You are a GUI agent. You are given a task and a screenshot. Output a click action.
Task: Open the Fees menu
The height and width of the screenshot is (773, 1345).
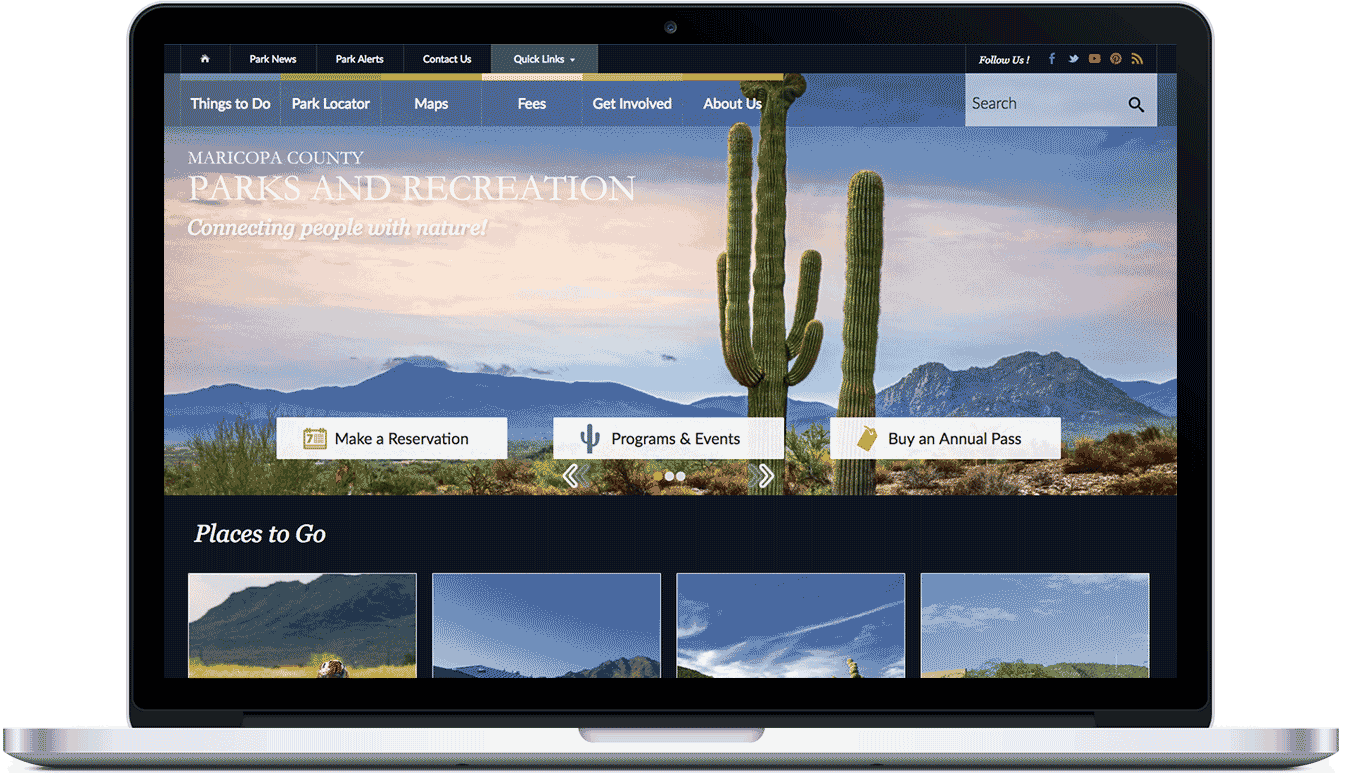point(532,103)
